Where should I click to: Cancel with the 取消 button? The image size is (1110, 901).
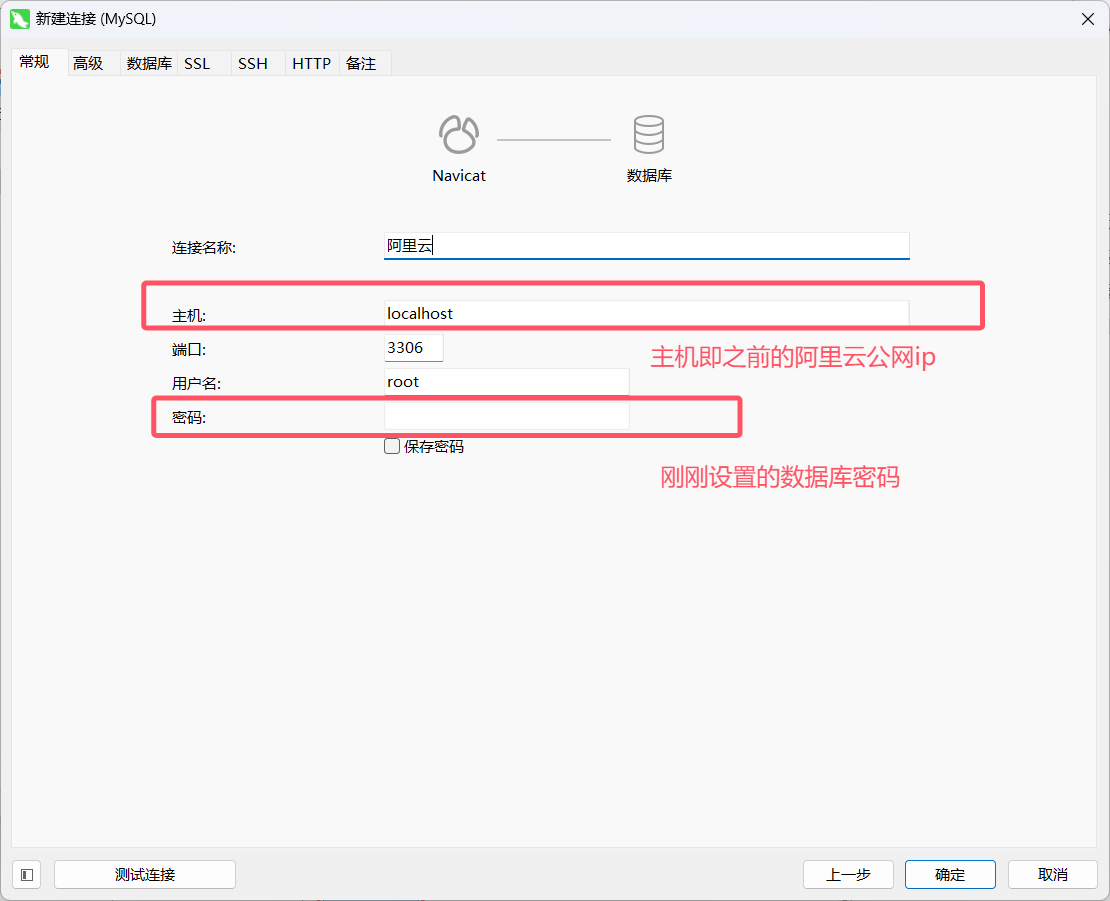click(x=1053, y=875)
